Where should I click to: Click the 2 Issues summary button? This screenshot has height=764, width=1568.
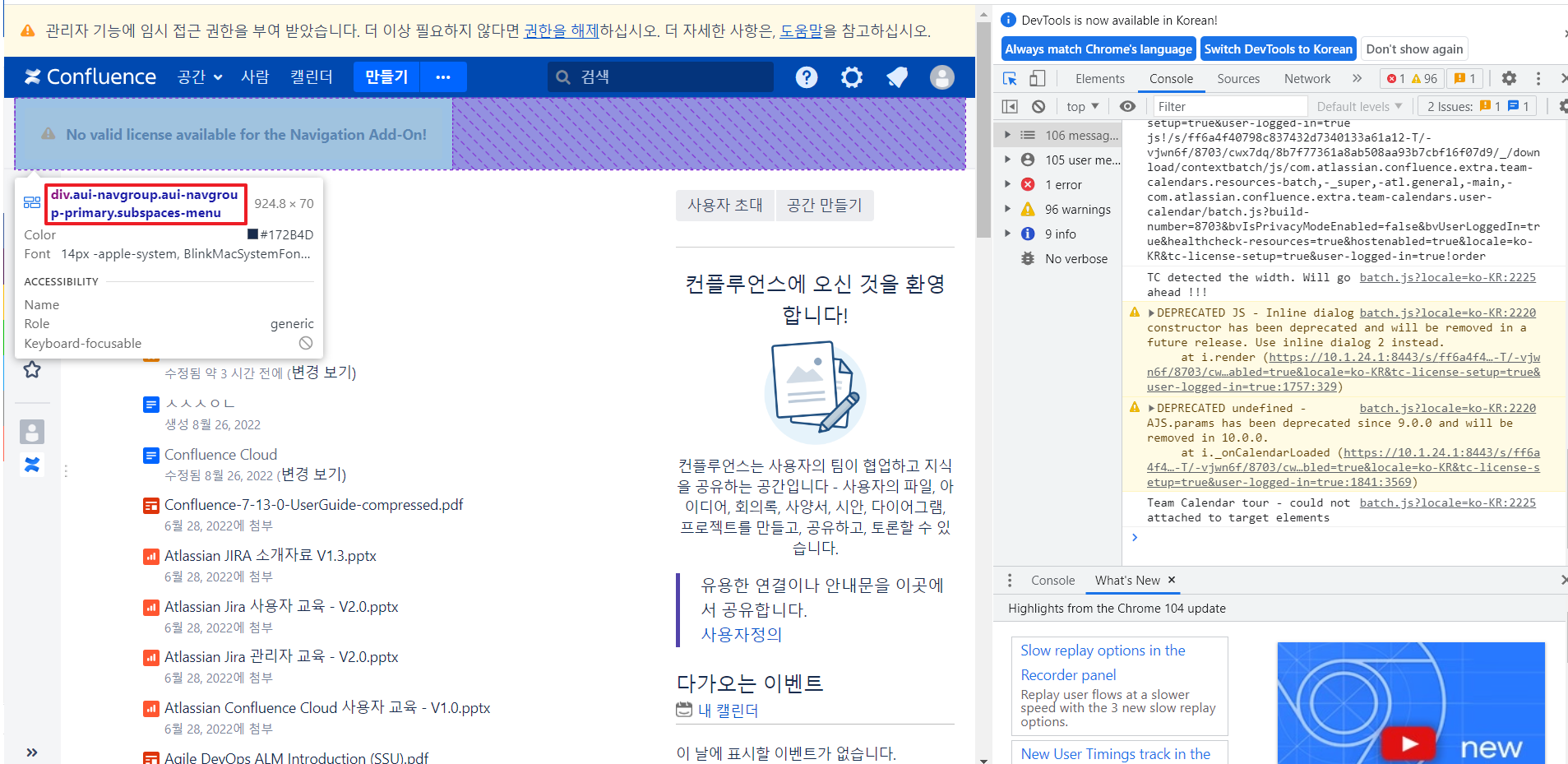(1478, 106)
